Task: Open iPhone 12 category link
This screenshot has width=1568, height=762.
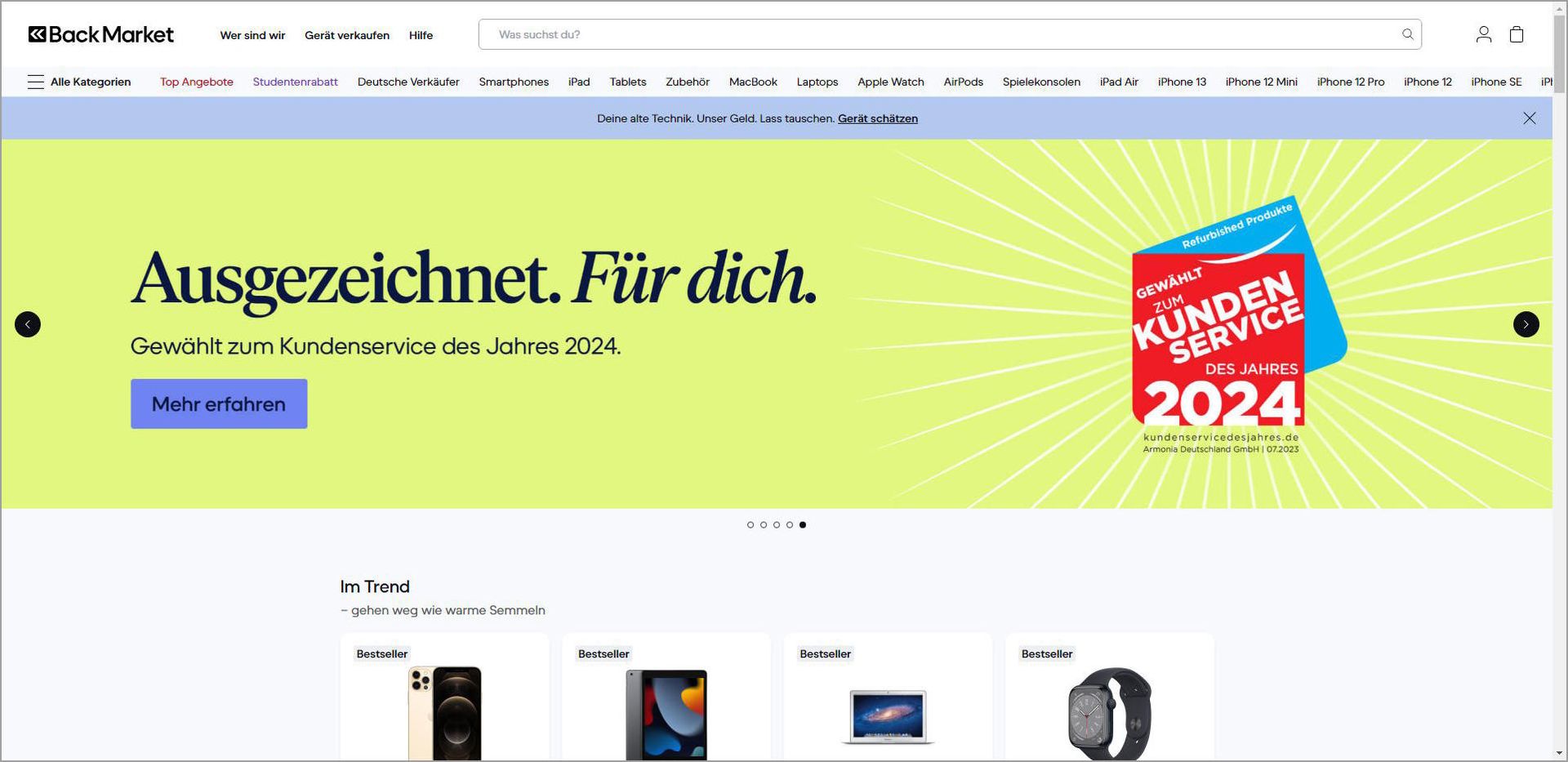Action: 1428,82
